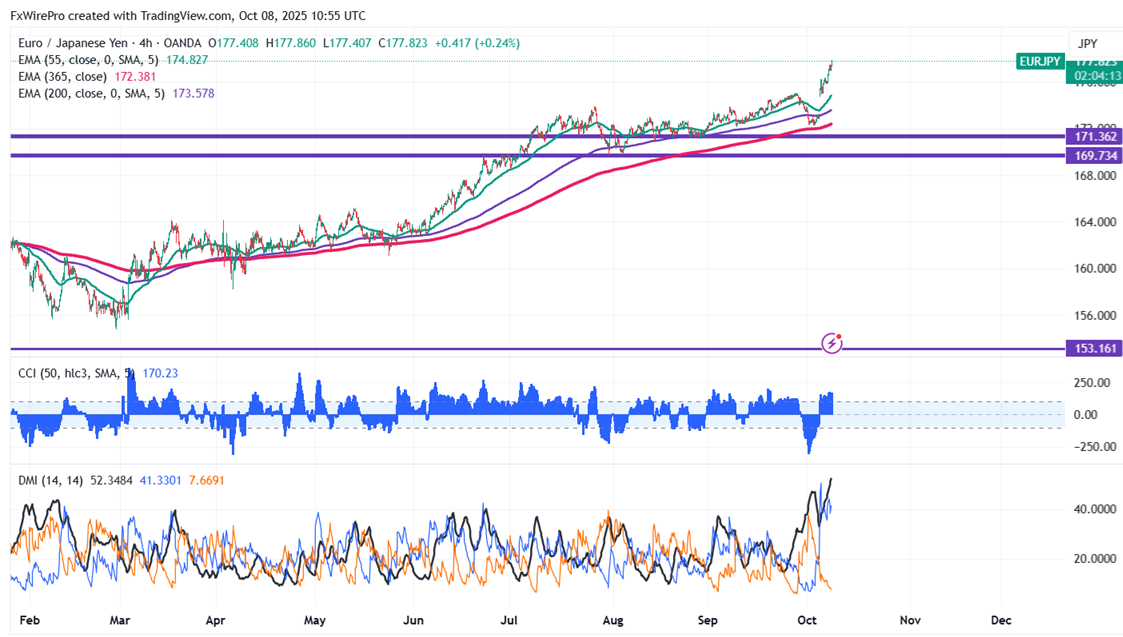Click the Euro / Japanese Yen symbol title

click(x=73, y=43)
